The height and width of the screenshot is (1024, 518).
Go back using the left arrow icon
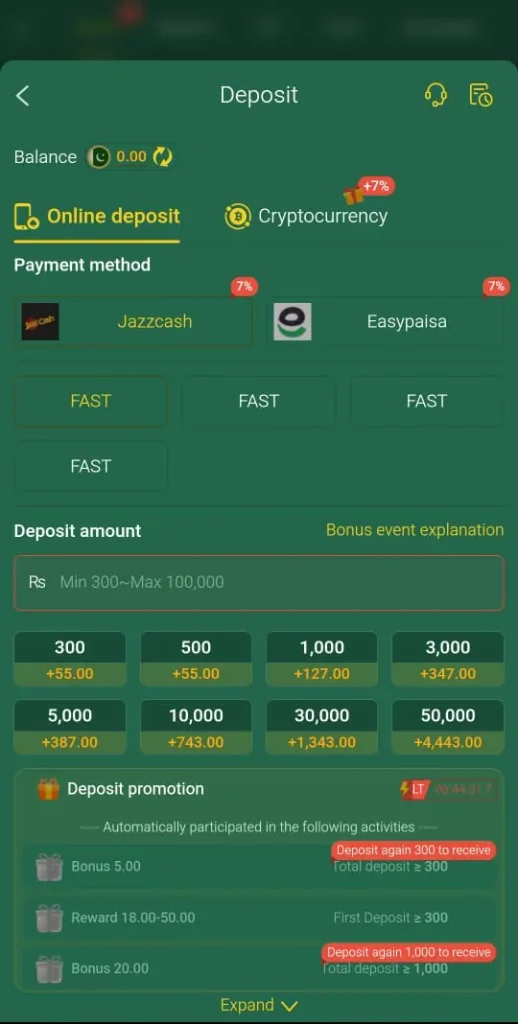pyautogui.click(x=23, y=95)
